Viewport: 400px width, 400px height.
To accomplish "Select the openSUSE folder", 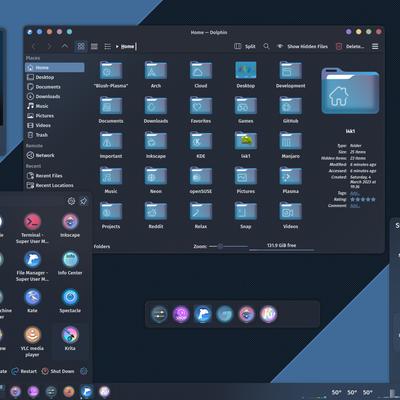I will coord(201,180).
